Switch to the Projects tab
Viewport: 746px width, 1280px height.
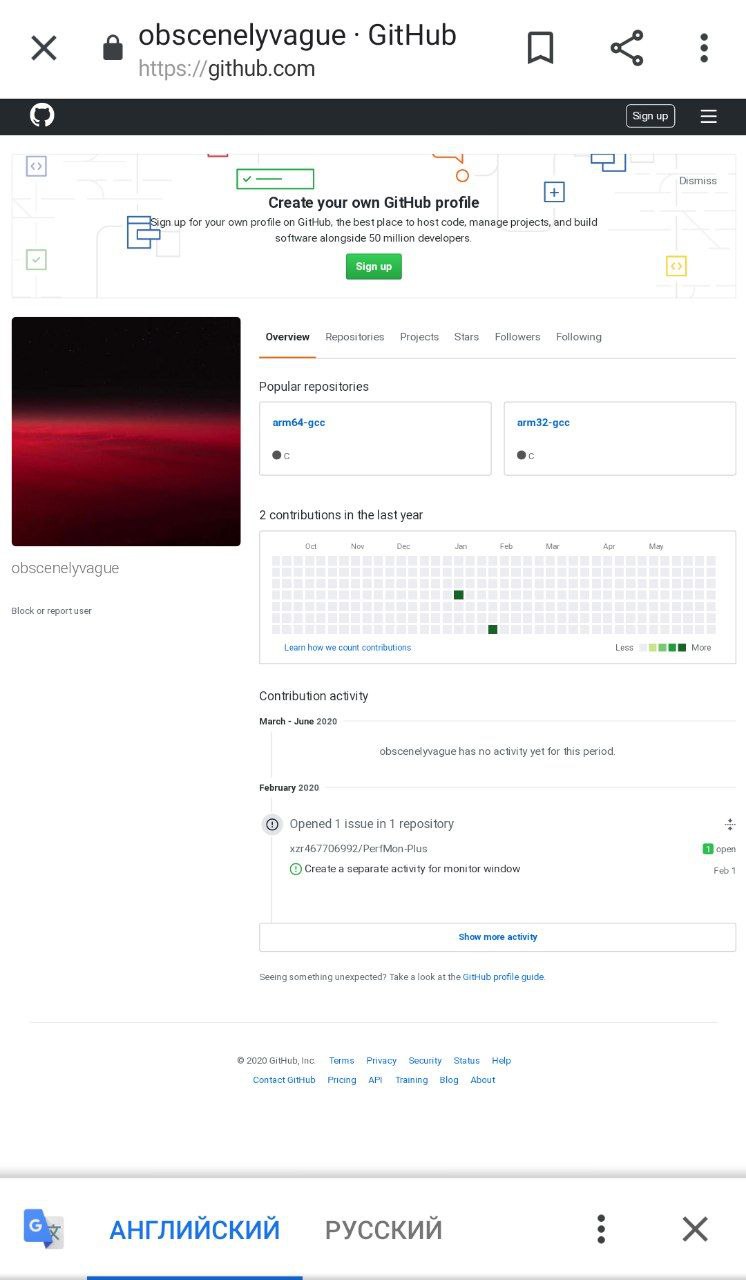click(419, 337)
